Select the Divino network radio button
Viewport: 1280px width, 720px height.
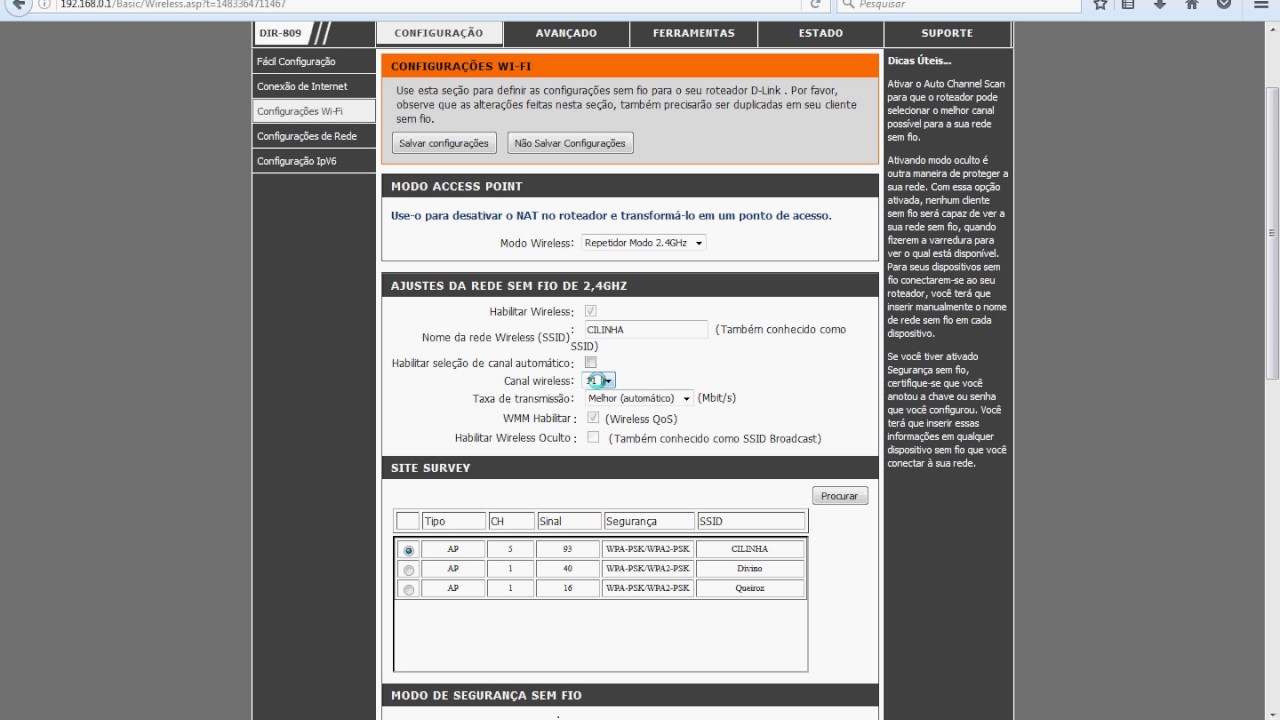[x=408, y=570]
